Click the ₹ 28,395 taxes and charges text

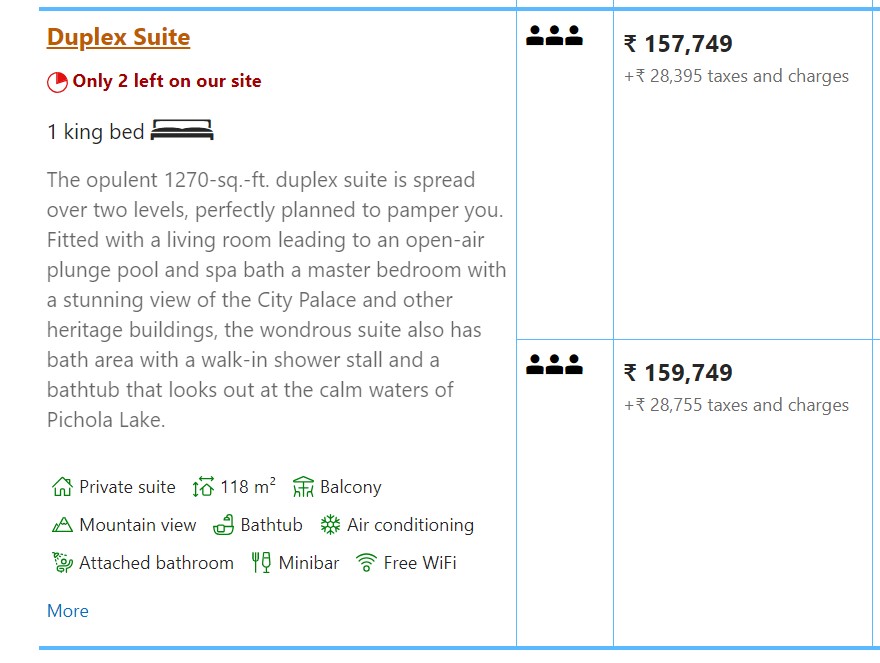pyautogui.click(x=736, y=76)
